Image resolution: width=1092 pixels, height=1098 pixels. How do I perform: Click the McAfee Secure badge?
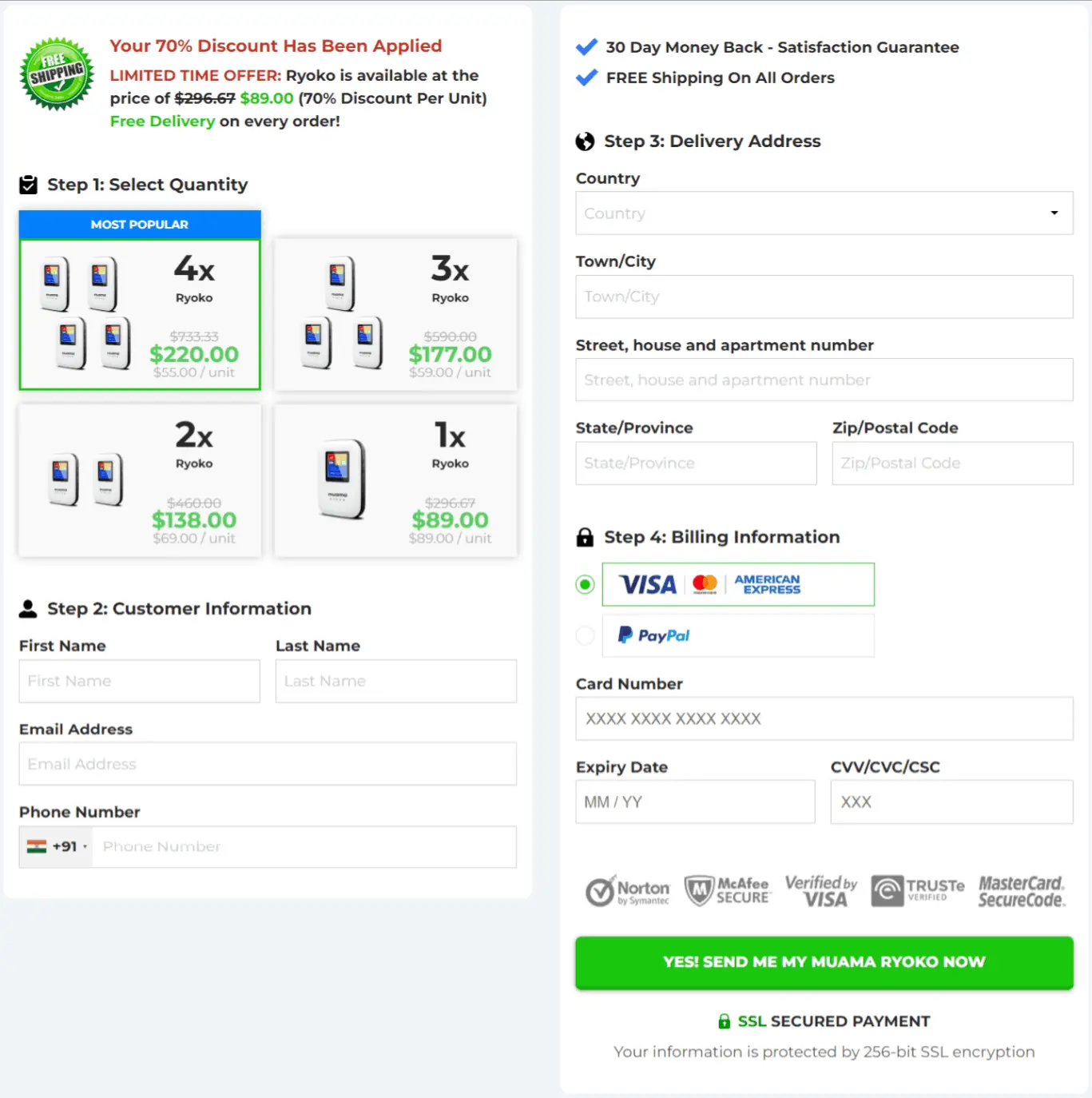tap(727, 890)
